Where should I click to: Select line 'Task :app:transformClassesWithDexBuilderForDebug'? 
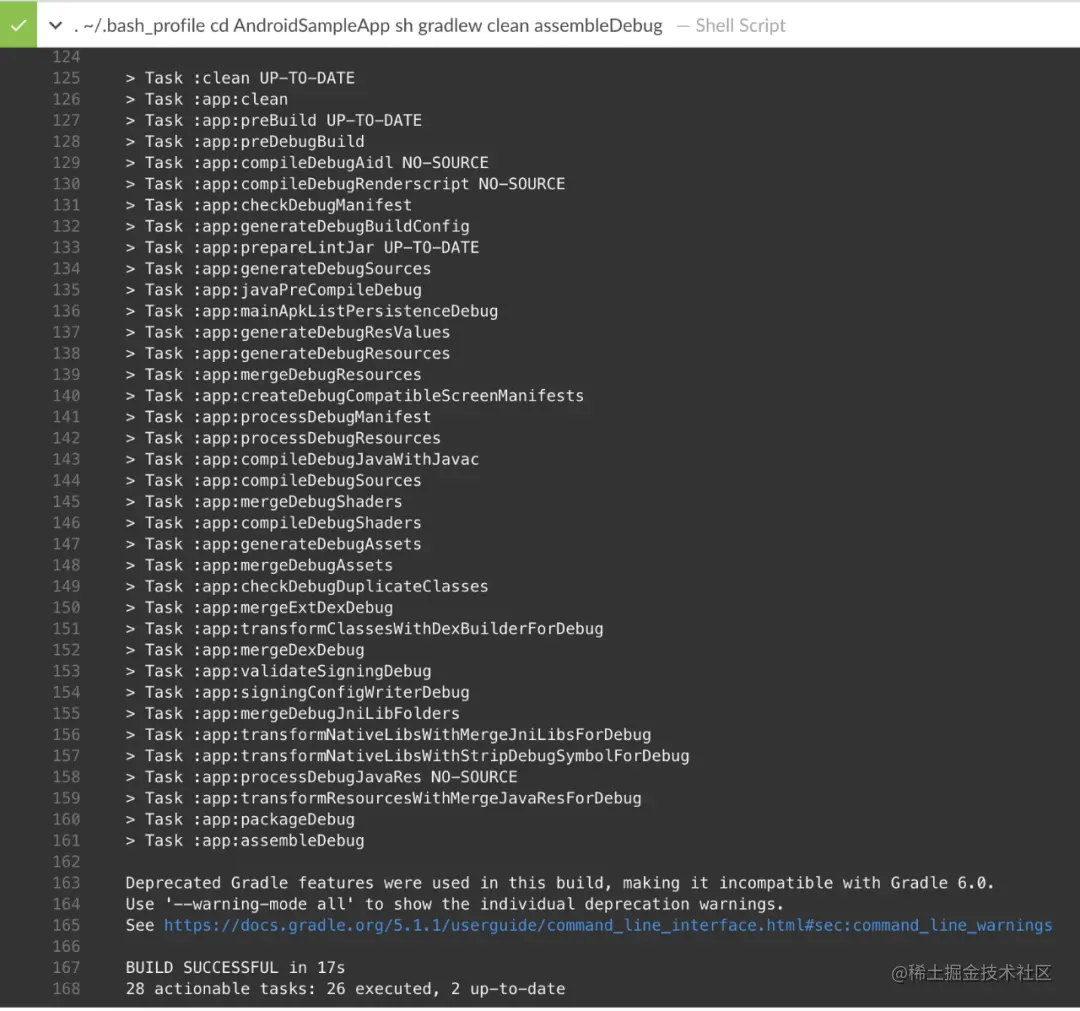coord(364,629)
